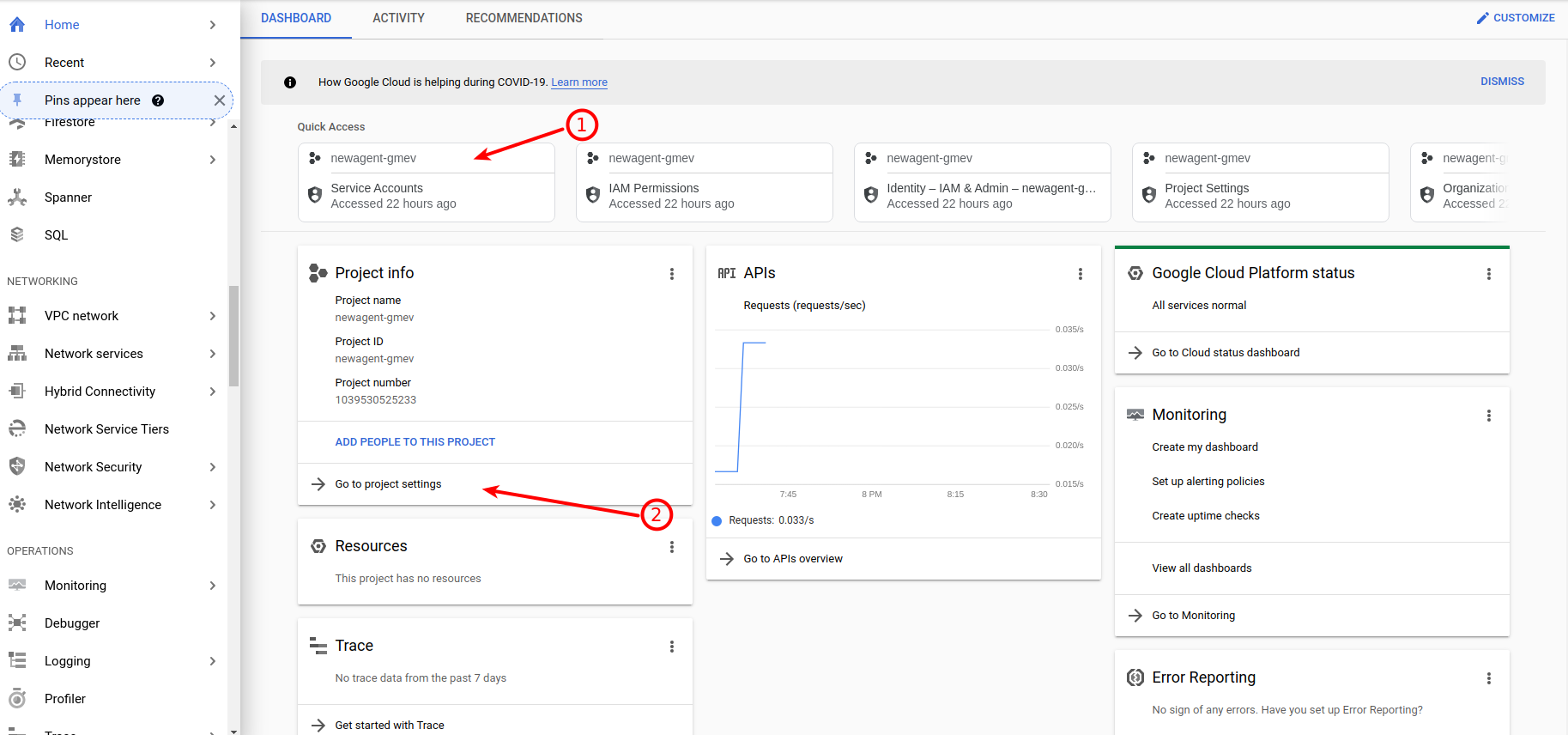Click the Monitoring icon in sidebar

coord(17,586)
